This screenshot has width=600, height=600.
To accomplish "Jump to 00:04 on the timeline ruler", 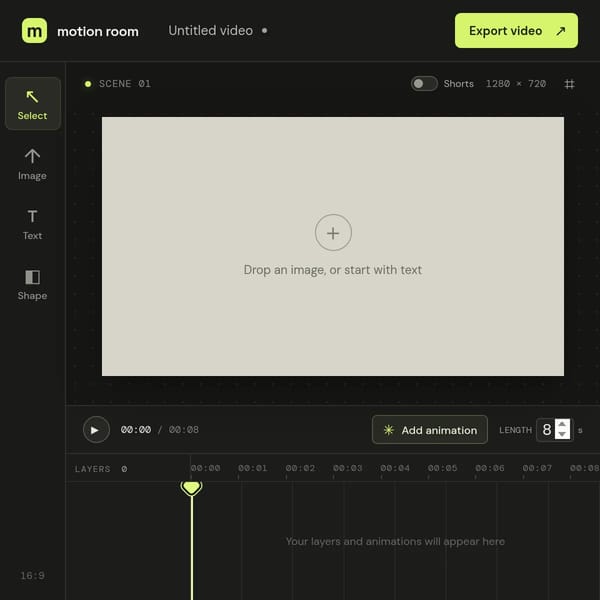I will 395,468.
